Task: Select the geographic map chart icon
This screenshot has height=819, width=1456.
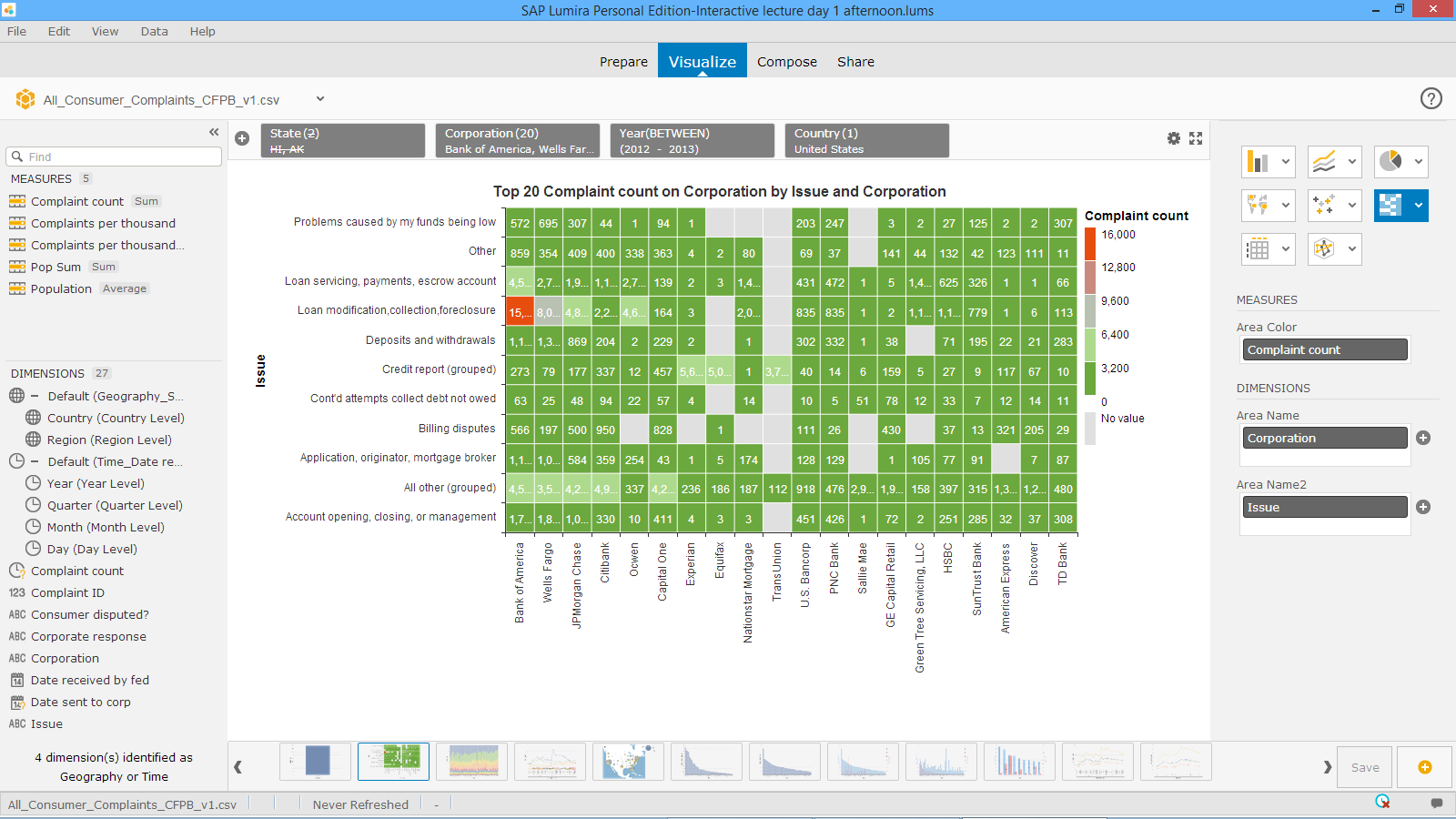Action: pyautogui.click(x=1258, y=205)
